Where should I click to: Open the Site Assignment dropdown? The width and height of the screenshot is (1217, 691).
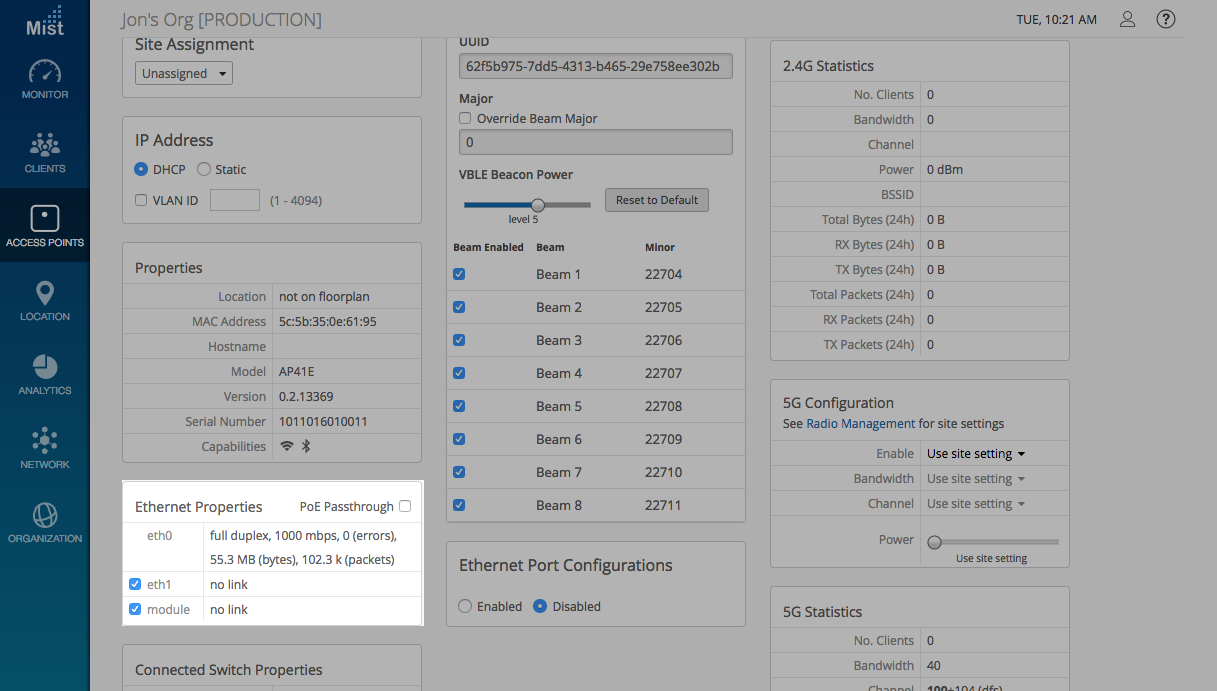[184, 73]
